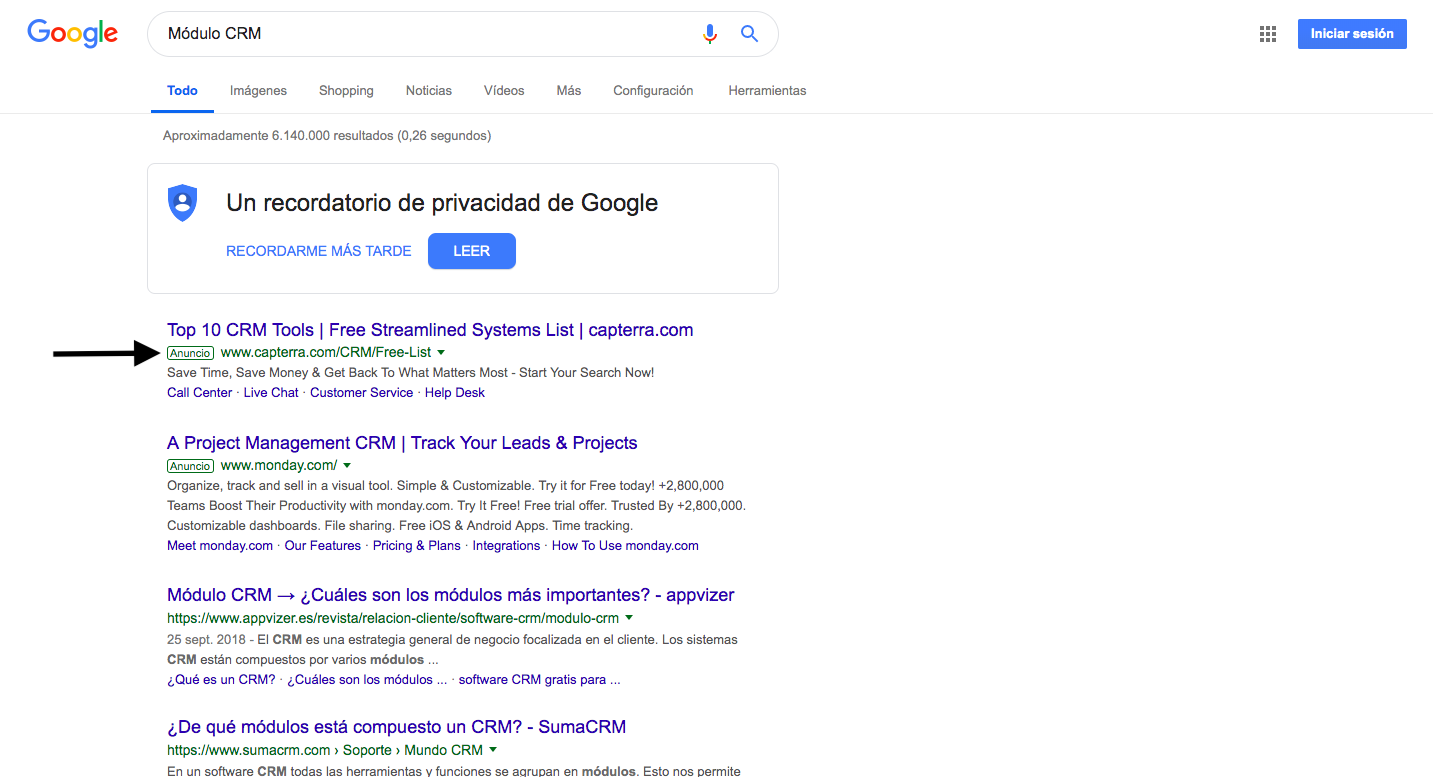
Task: Click the results count text
Action: pyautogui.click(x=327, y=135)
